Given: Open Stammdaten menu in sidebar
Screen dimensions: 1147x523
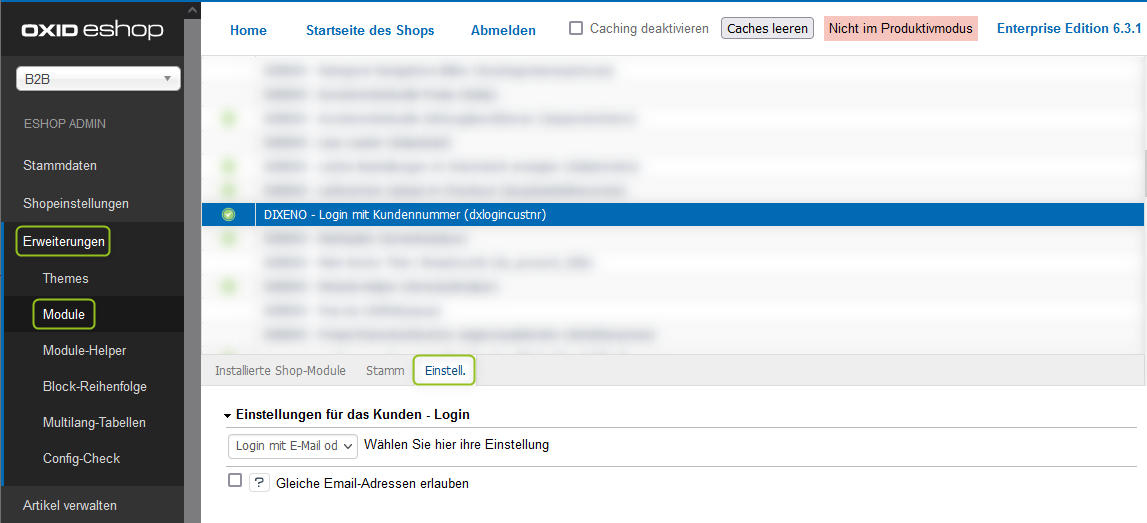Looking at the screenshot, I should click(x=60, y=165).
